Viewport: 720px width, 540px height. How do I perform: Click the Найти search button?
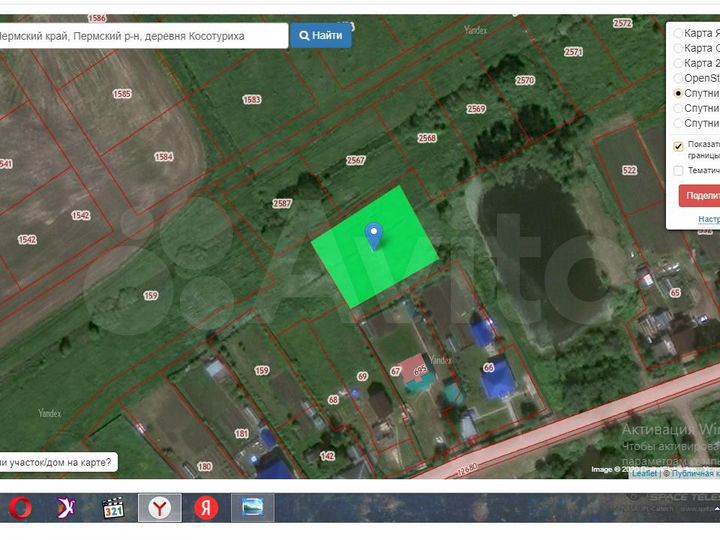[321, 35]
